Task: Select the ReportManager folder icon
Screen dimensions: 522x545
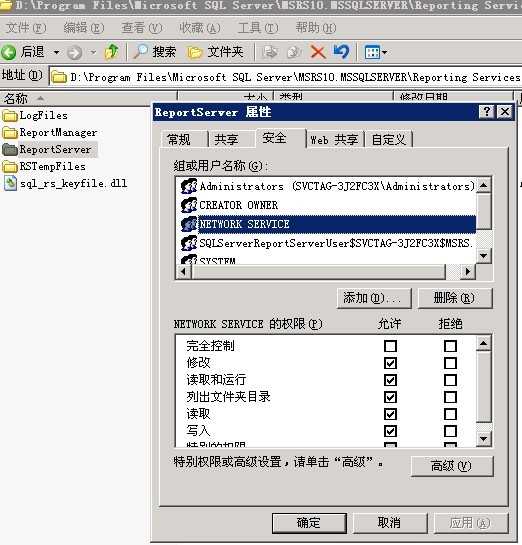Action: click(x=10, y=132)
